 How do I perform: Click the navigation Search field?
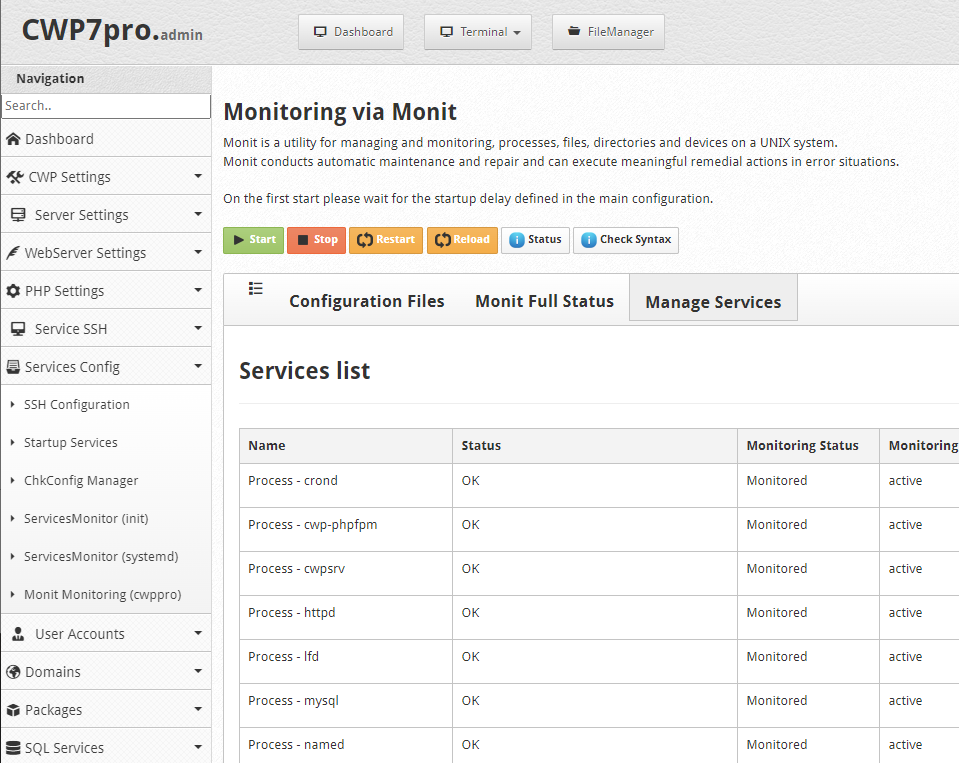coord(105,106)
